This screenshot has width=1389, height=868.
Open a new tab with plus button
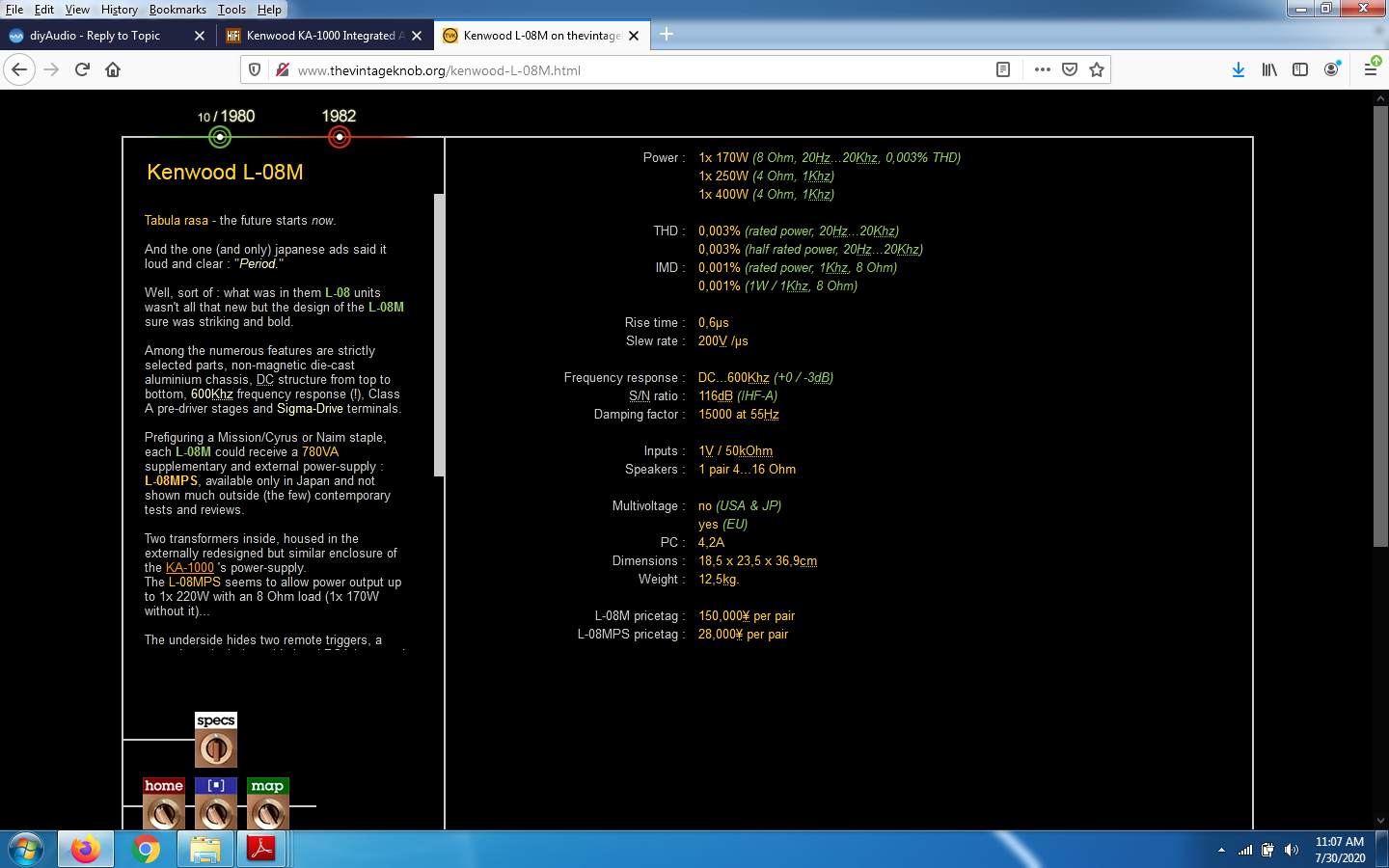tap(667, 35)
